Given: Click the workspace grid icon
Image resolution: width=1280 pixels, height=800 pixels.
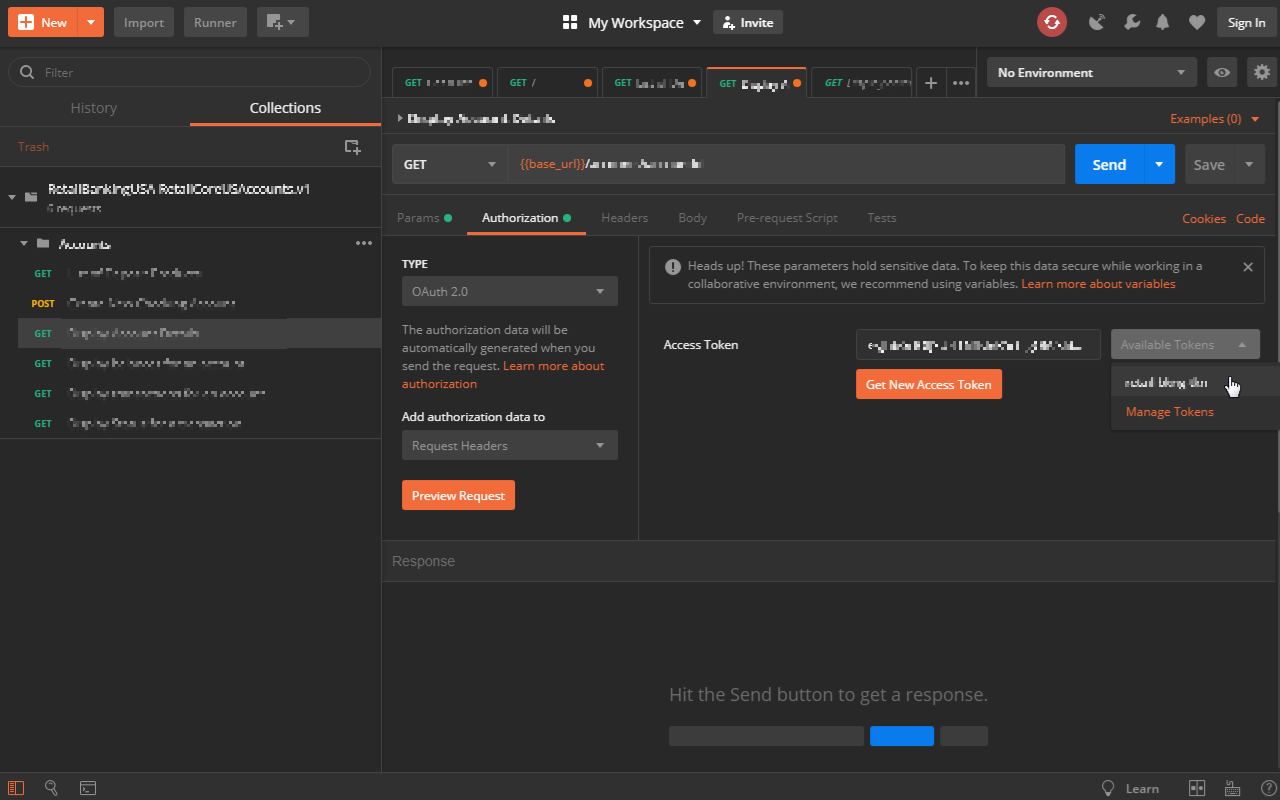Looking at the screenshot, I should point(571,22).
